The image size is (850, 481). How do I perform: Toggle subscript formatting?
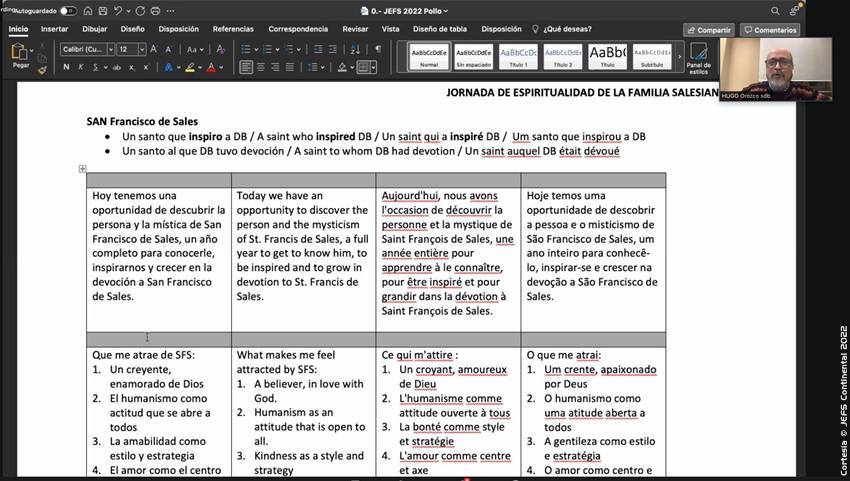click(x=132, y=68)
